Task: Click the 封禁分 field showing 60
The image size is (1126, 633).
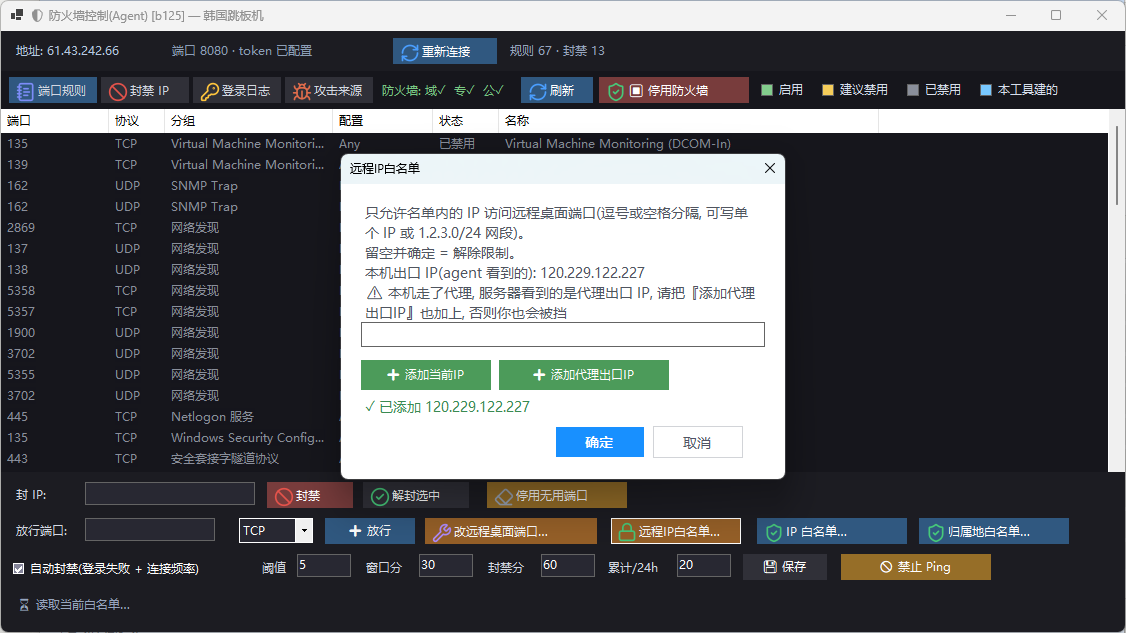Action: coord(567,565)
